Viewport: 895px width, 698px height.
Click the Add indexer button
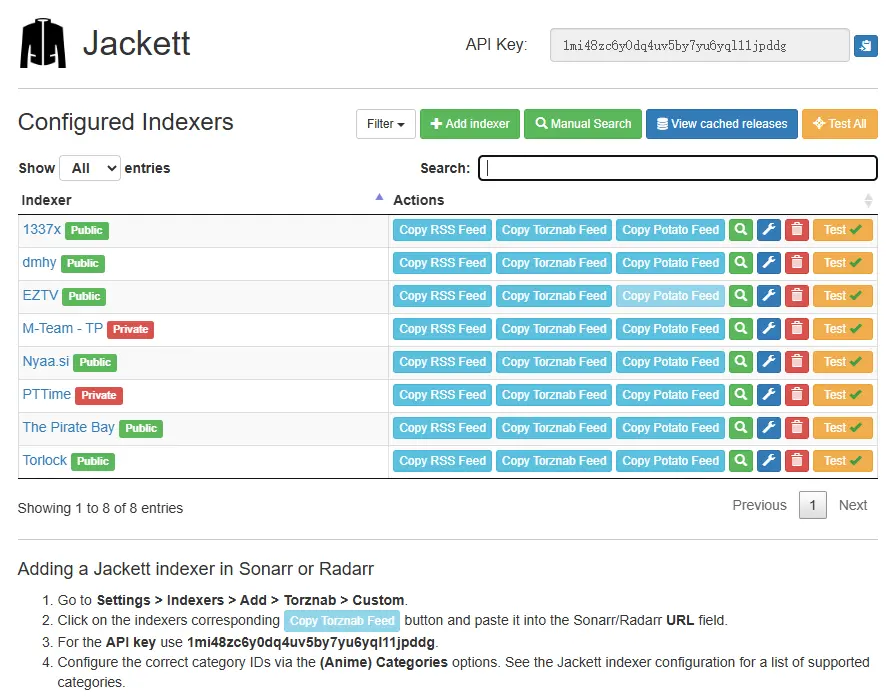470,124
